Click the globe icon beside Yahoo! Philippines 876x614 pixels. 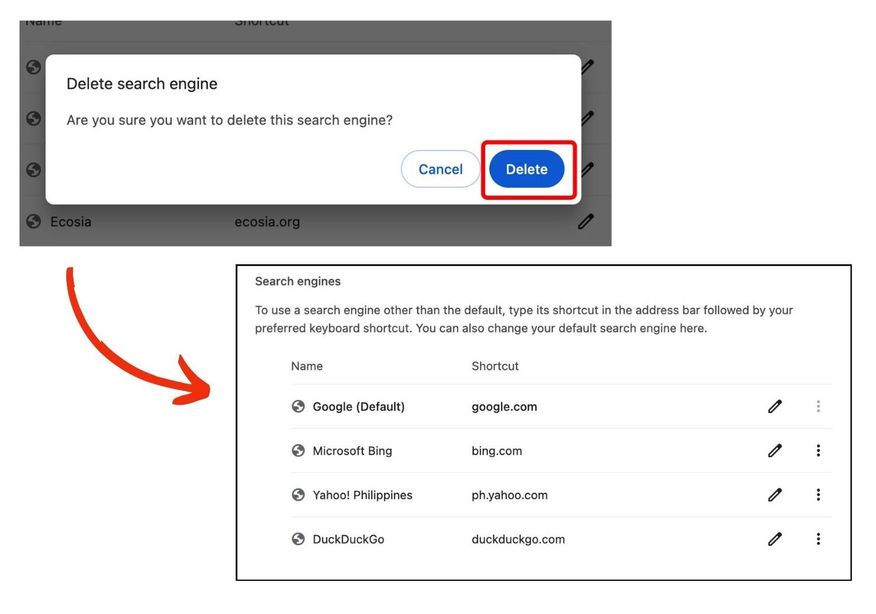tap(298, 494)
